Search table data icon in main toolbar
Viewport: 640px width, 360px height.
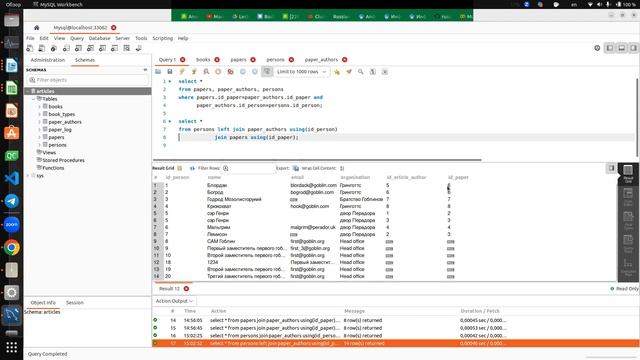pyautogui.click(x=127, y=48)
